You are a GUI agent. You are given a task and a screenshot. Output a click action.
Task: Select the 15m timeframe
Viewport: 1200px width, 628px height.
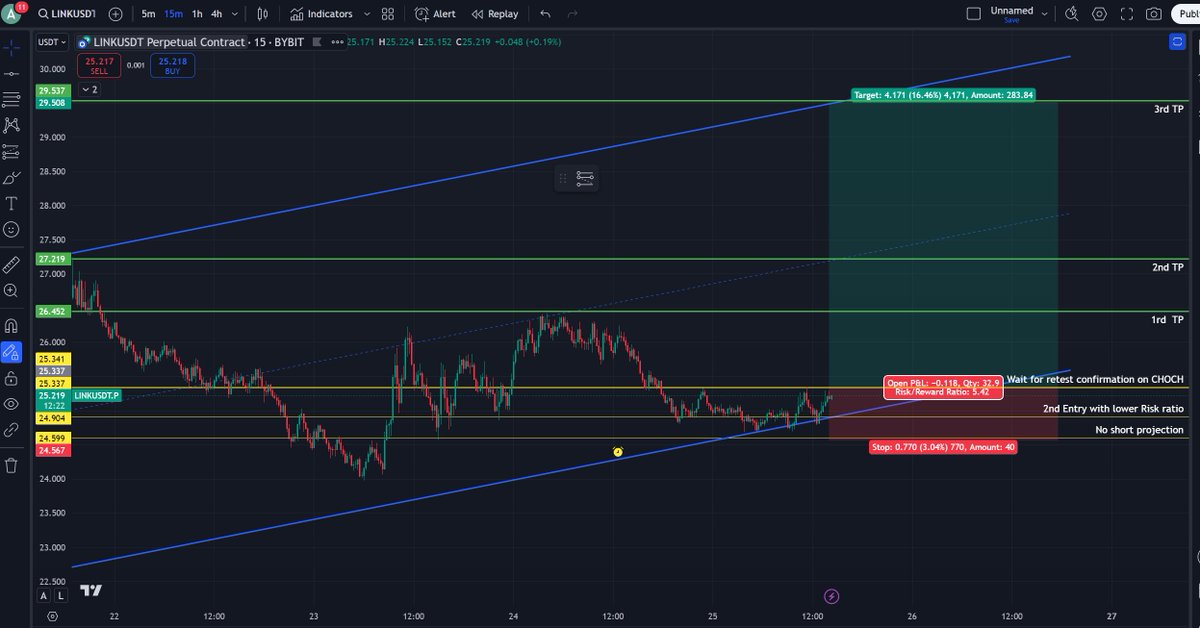pyautogui.click(x=173, y=14)
